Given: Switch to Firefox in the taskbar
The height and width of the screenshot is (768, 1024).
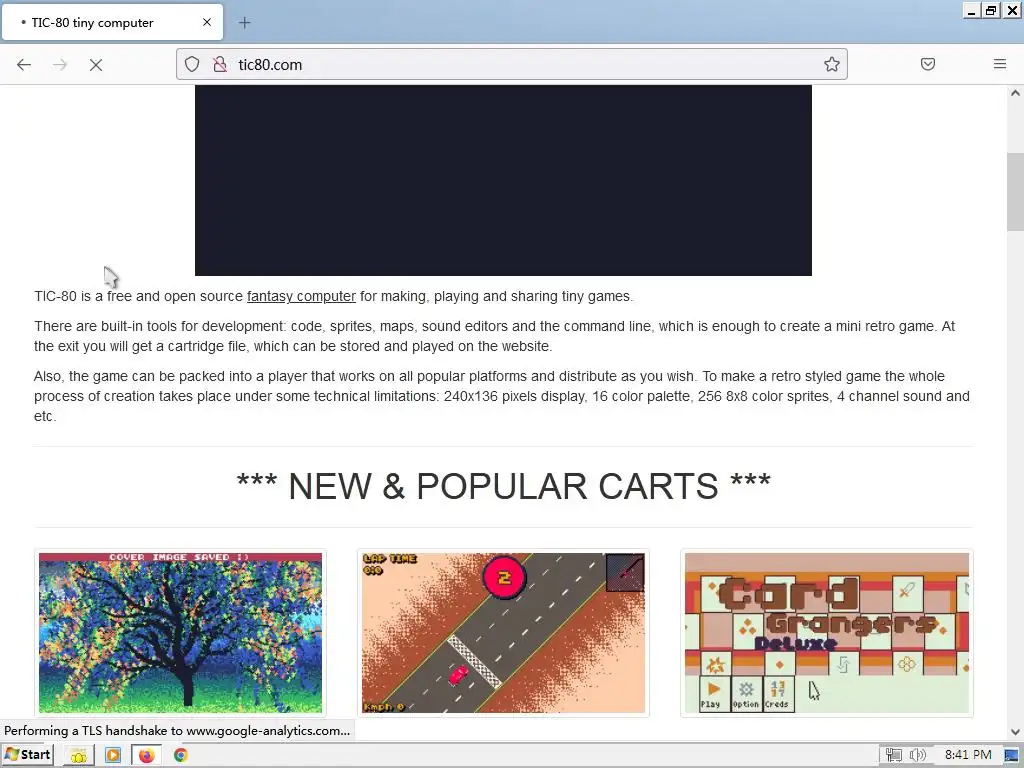Looking at the screenshot, I should (146, 756).
